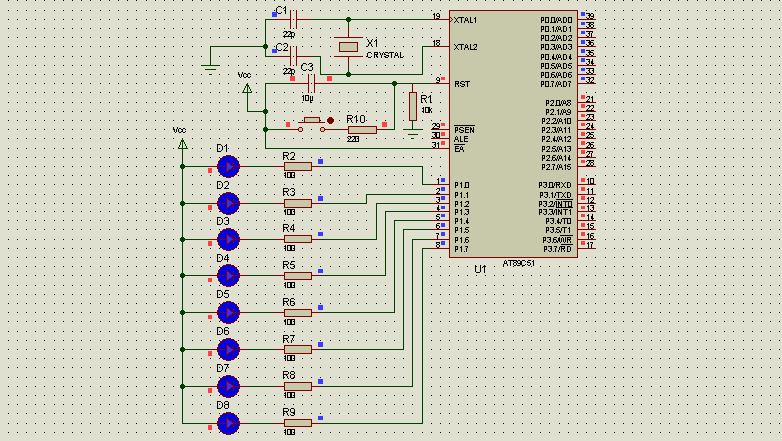Click resistor R9 body
This screenshot has width=782, height=441.
point(298,423)
